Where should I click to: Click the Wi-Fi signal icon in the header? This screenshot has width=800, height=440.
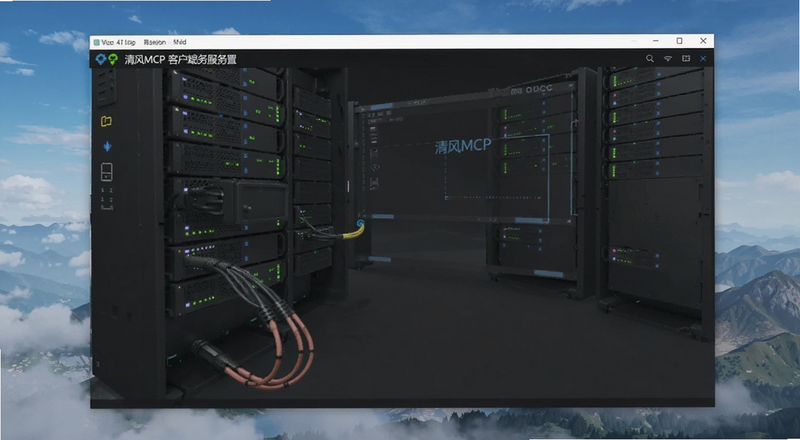coord(668,59)
